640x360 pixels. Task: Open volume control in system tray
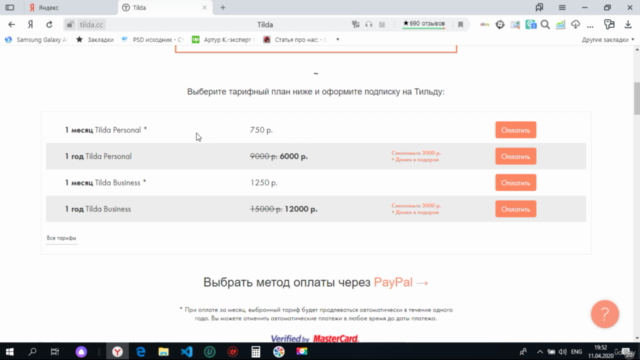(563, 352)
